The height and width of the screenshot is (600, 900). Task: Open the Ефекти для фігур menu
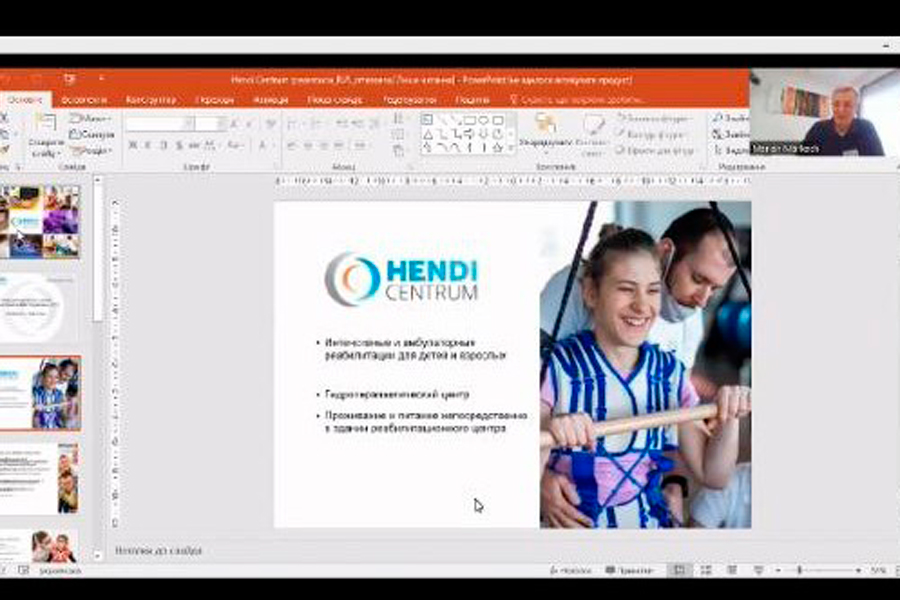click(x=654, y=150)
